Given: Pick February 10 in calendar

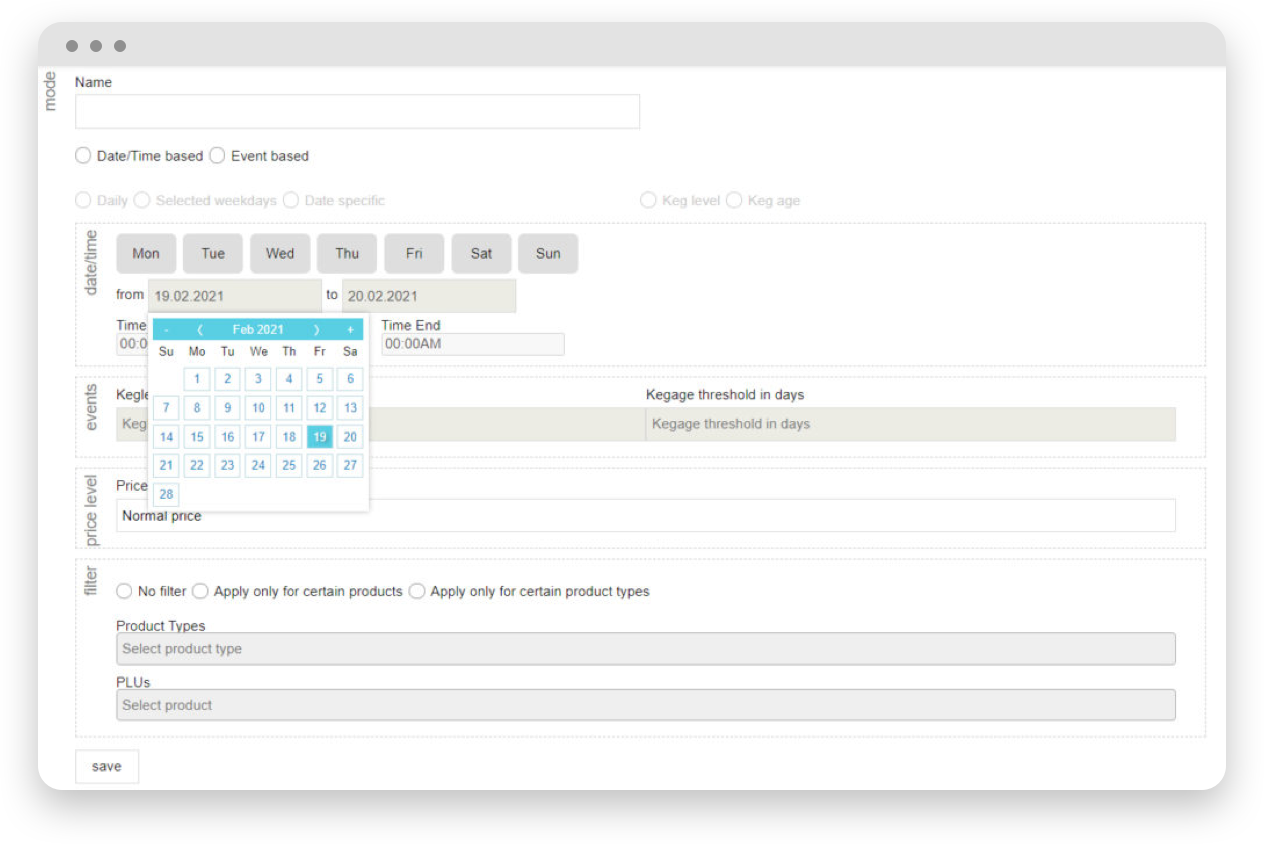Looking at the screenshot, I should click(x=258, y=408).
